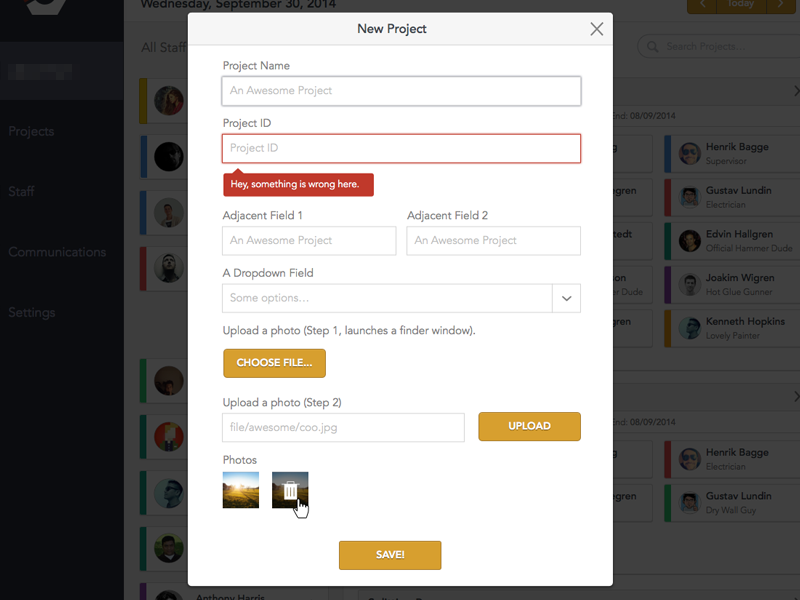The image size is (800, 600).
Task: Select the first sunset photo thumbnail
Action: point(241,490)
